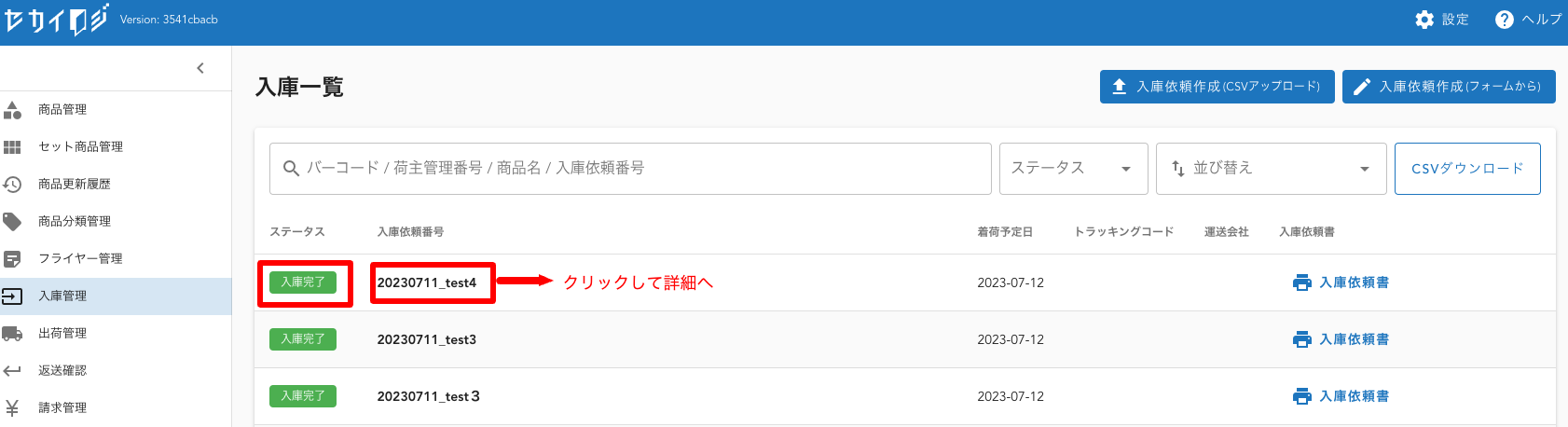Click the 商品管理 shapes icon in sidebar
The width and height of the screenshot is (1568, 427).
point(13,110)
